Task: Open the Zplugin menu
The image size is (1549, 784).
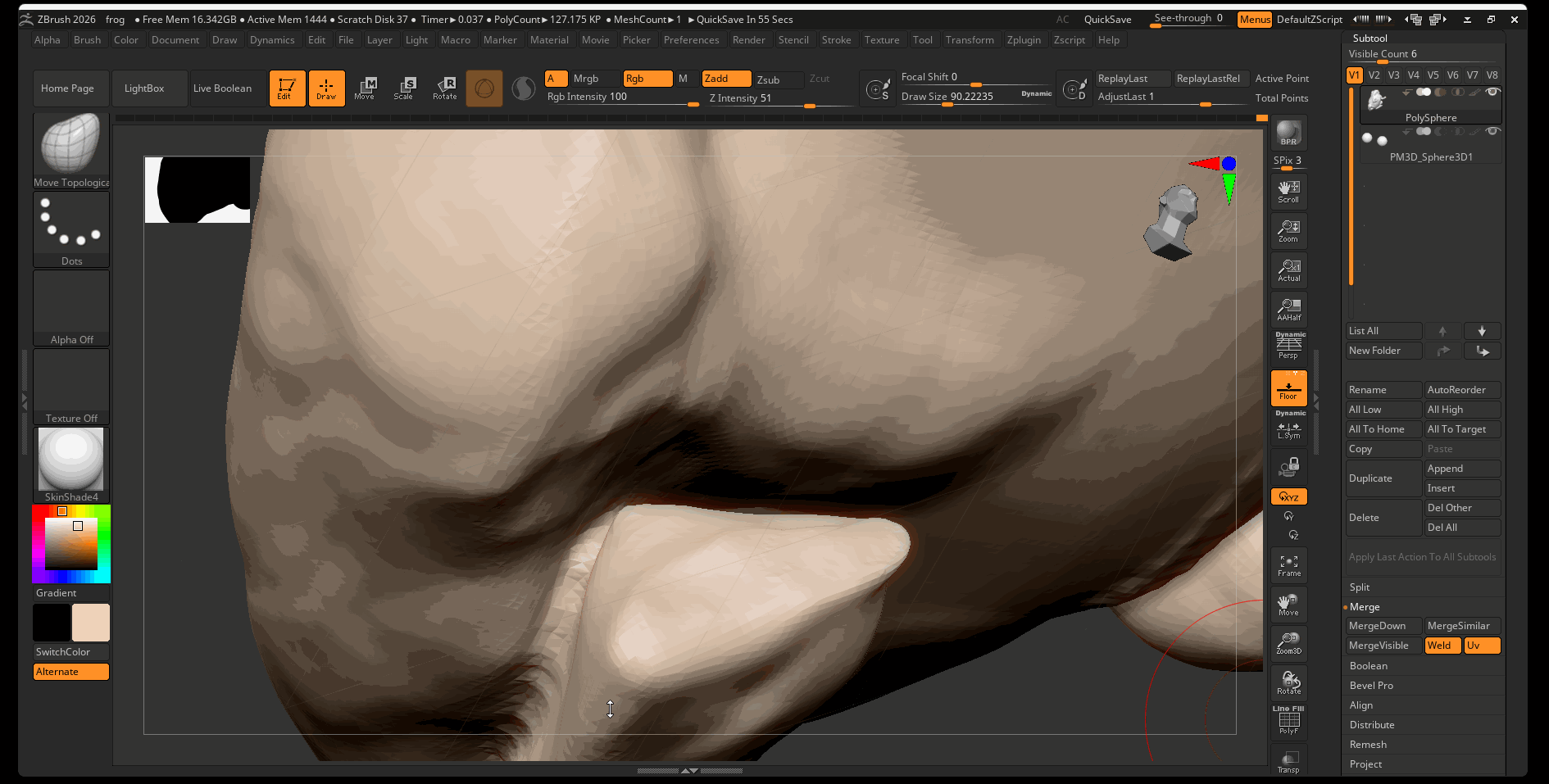Action: (1024, 40)
